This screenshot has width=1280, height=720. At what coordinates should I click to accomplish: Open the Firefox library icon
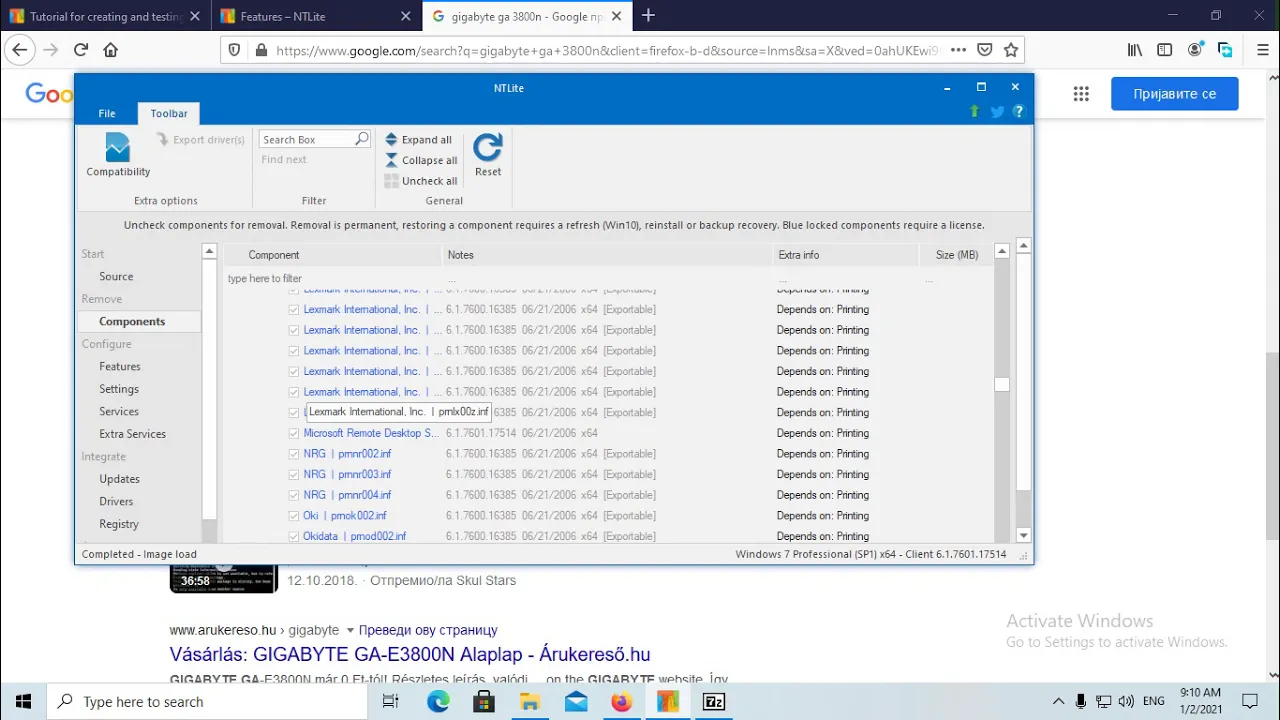[x=1135, y=50]
